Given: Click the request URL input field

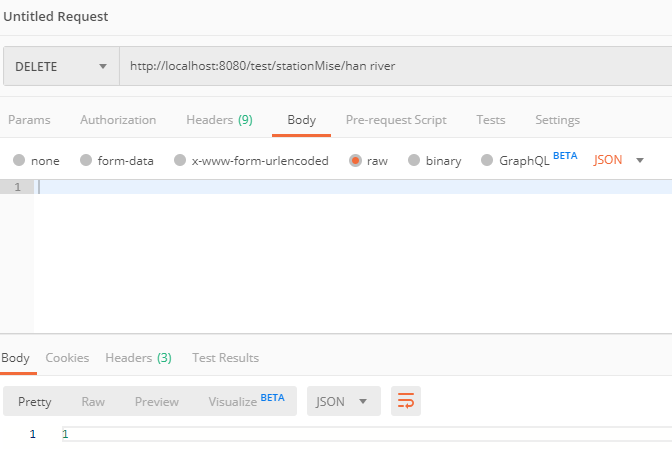Looking at the screenshot, I should point(396,66).
